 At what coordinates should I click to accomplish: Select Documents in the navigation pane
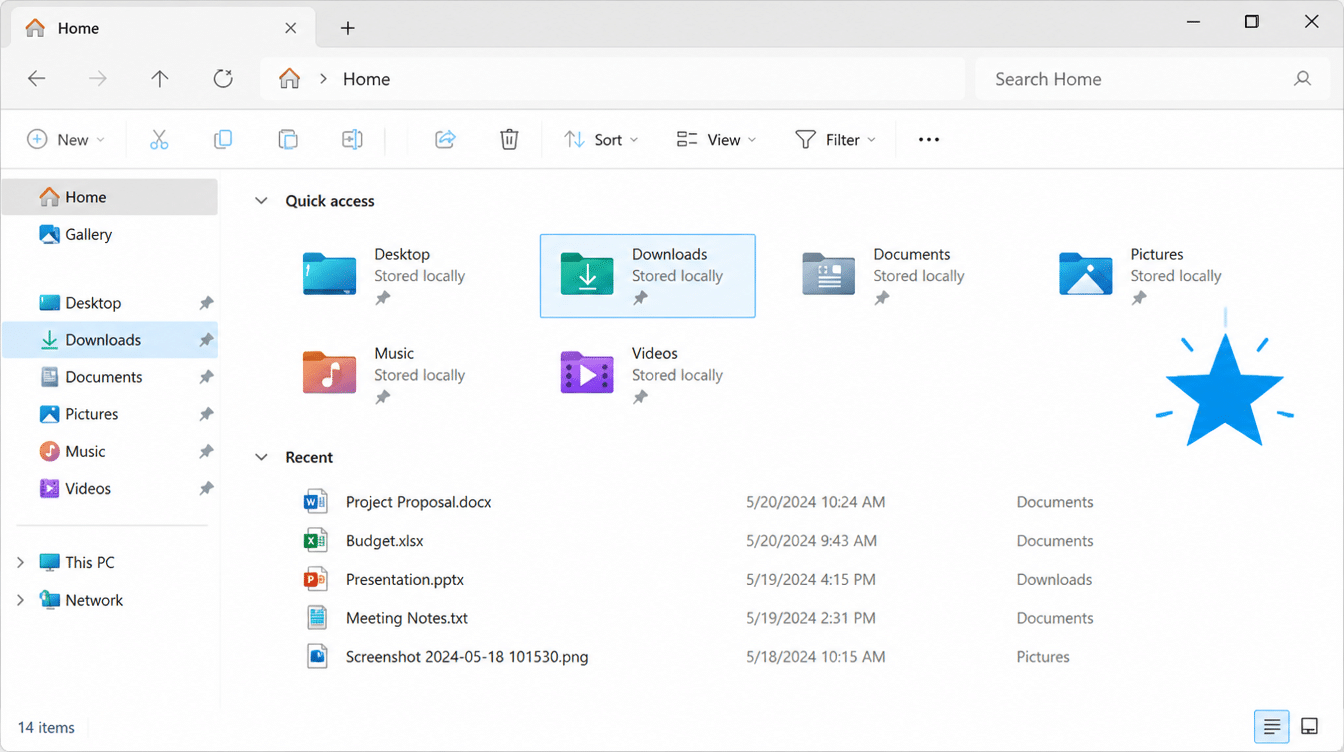coord(110,377)
